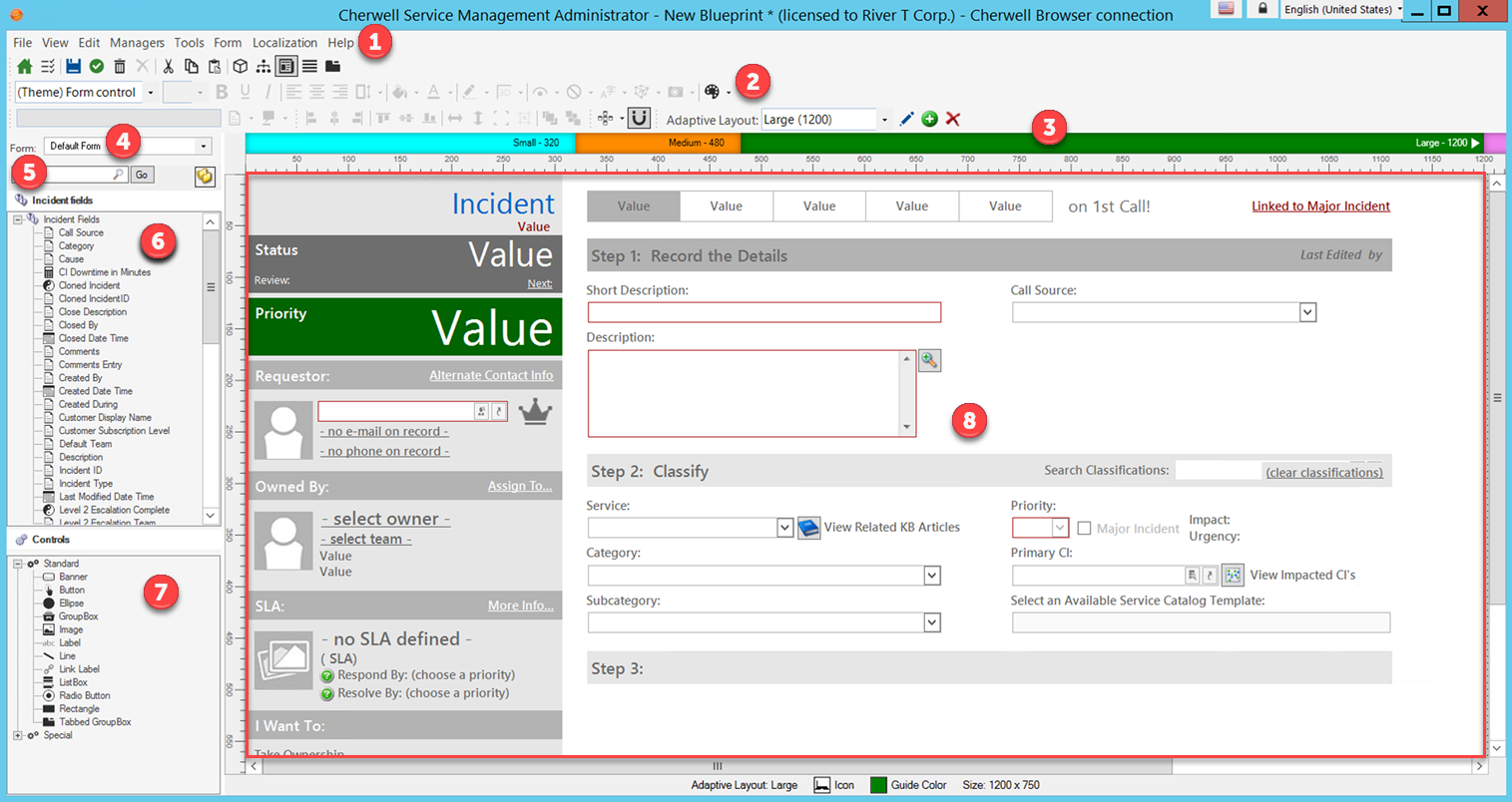Image resolution: width=1512 pixels, height=802 pixels.
Task: Click requestor avatar silhouette image
Action: 283,431
